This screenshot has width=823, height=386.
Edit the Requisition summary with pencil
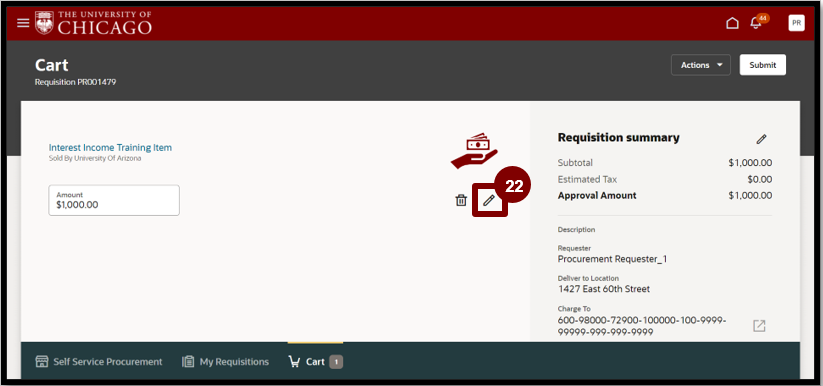click(761, 139)
